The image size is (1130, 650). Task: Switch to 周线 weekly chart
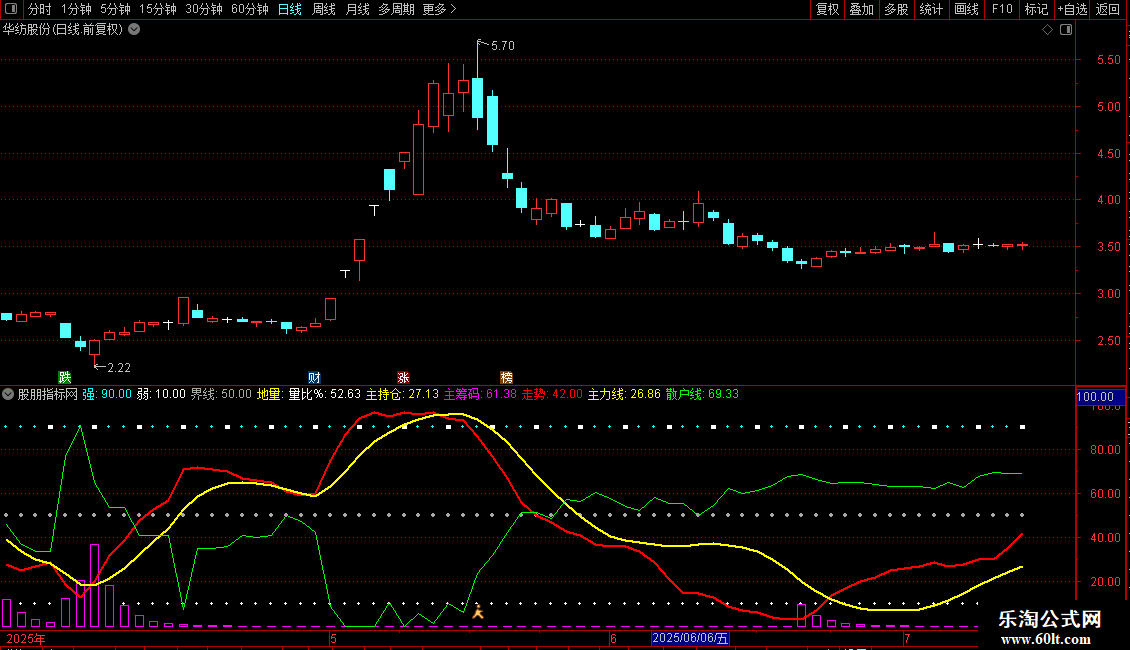(324, 9)
